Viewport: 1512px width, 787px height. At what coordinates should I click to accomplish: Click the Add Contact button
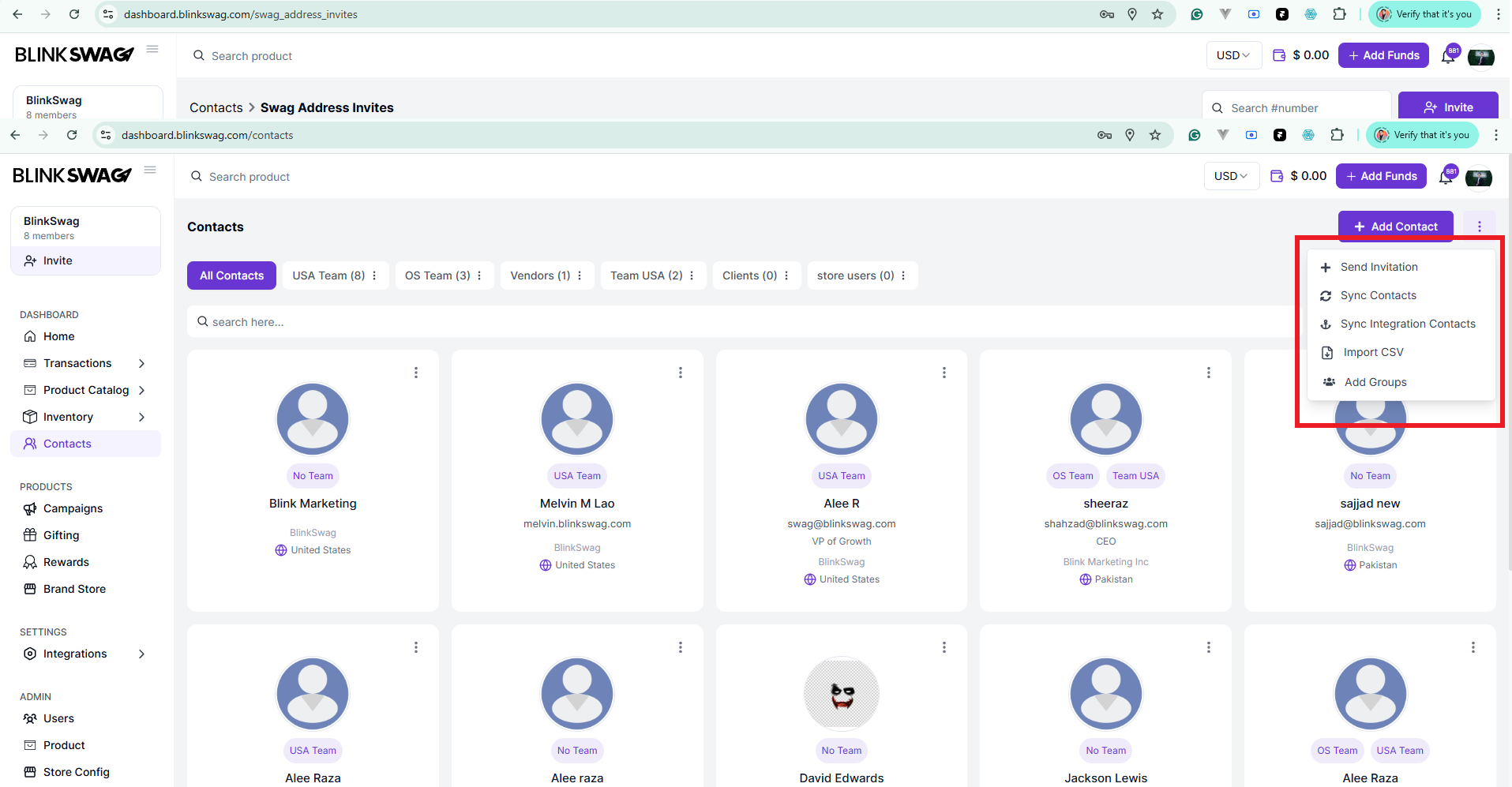[1396, 227]
